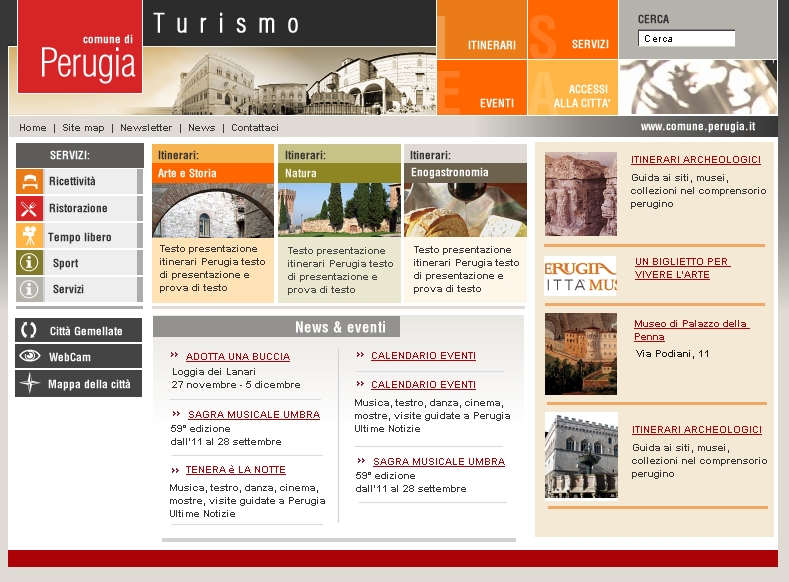Click the Ristorazione fork and knife icon
Screen dimensions: 789x582
click(x=29, y=208)
